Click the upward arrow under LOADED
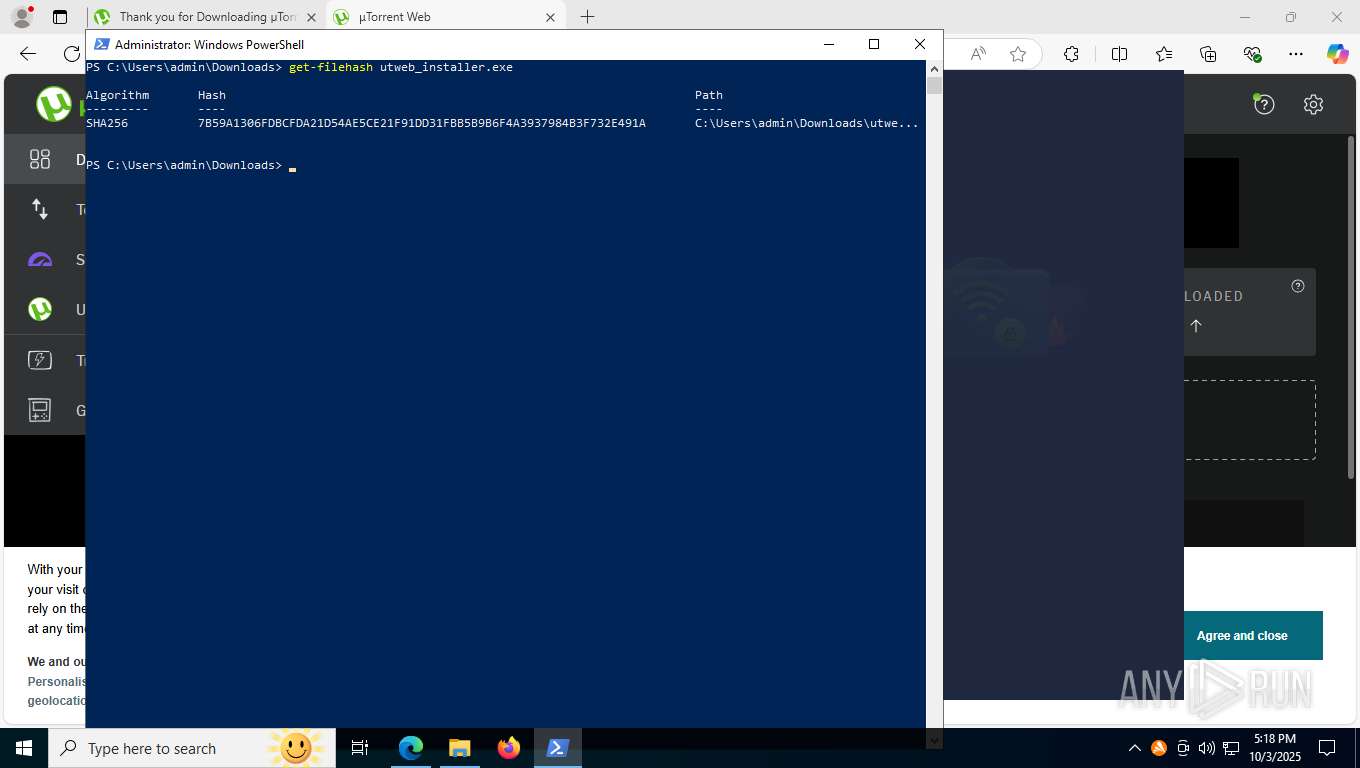The width and height of the screenshot is (1360, 768). point(1196,326)
